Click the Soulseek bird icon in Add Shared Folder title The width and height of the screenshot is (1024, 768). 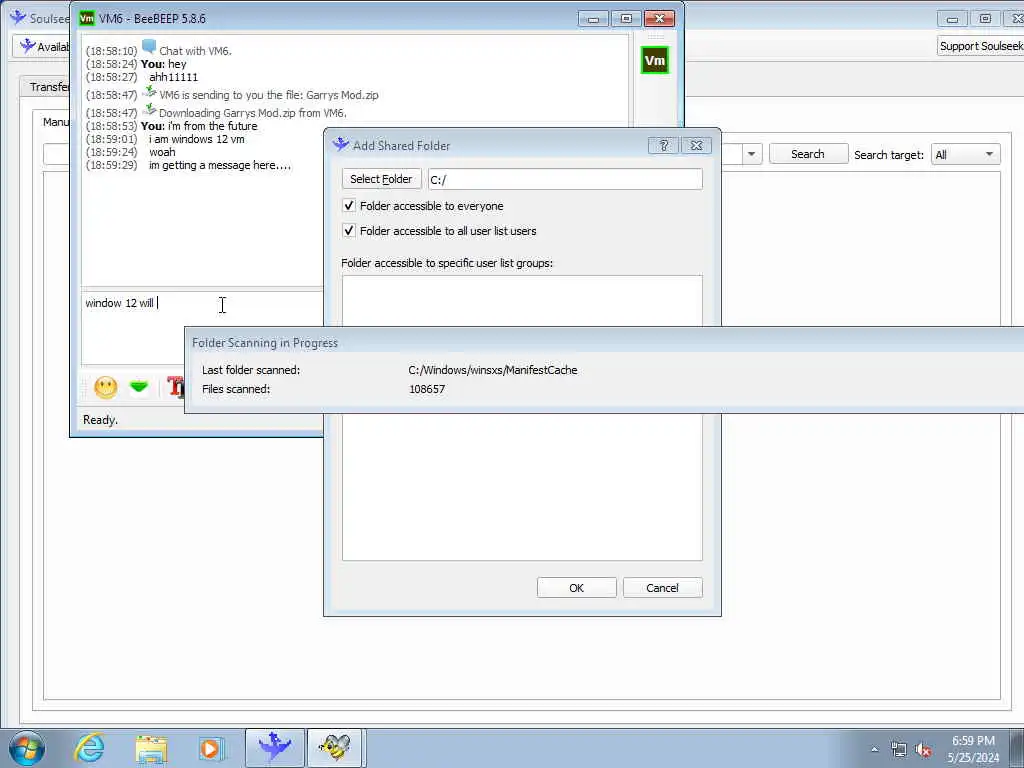pyautogui.click(x=340, y=145)
